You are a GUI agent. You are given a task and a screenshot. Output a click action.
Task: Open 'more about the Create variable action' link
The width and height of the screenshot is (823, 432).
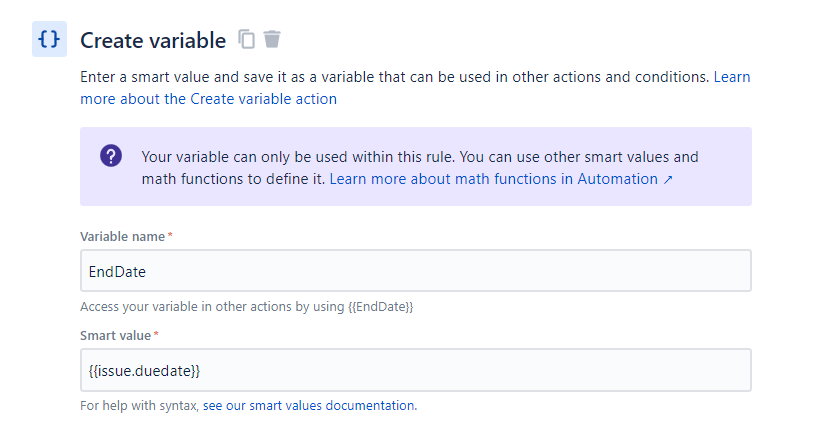point(208,99)
